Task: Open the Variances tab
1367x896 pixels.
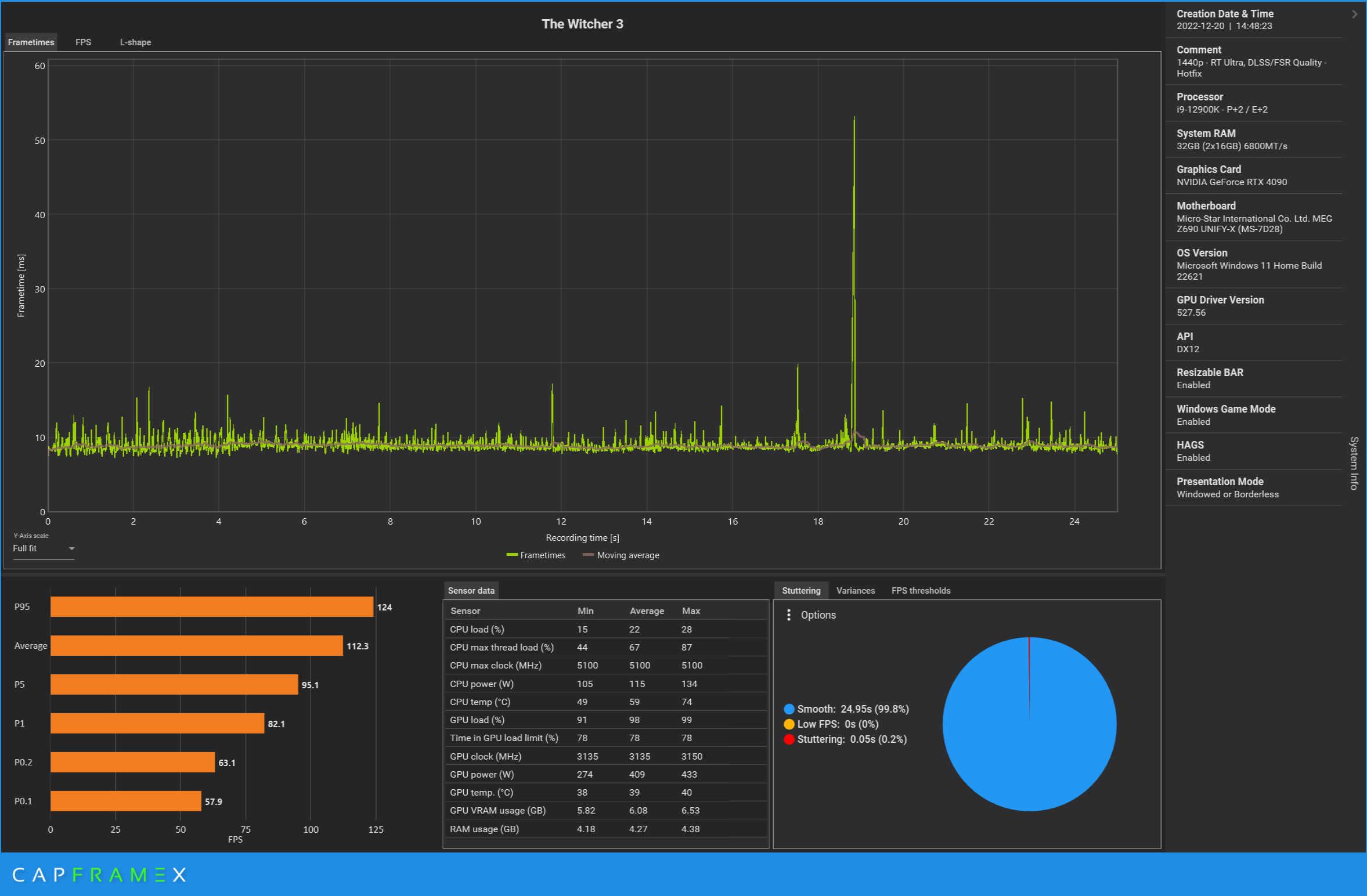Action: (855, 591)
